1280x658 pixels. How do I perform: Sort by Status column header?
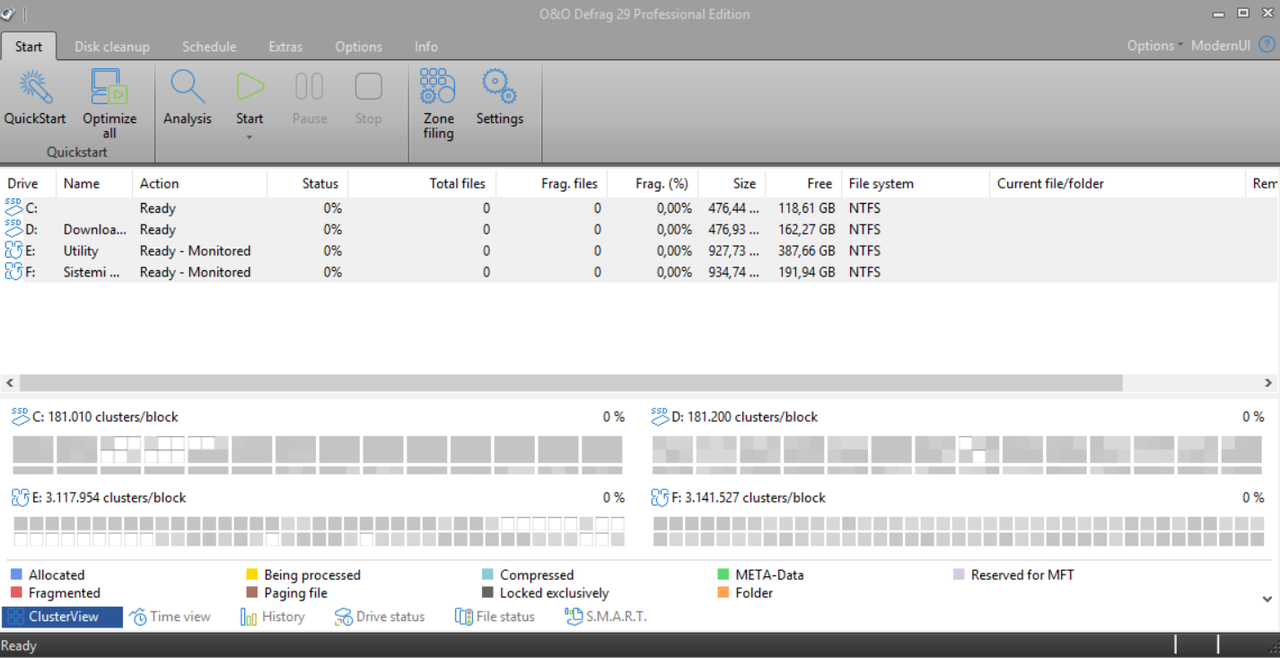pyautogui.click(x=308, y=183)
